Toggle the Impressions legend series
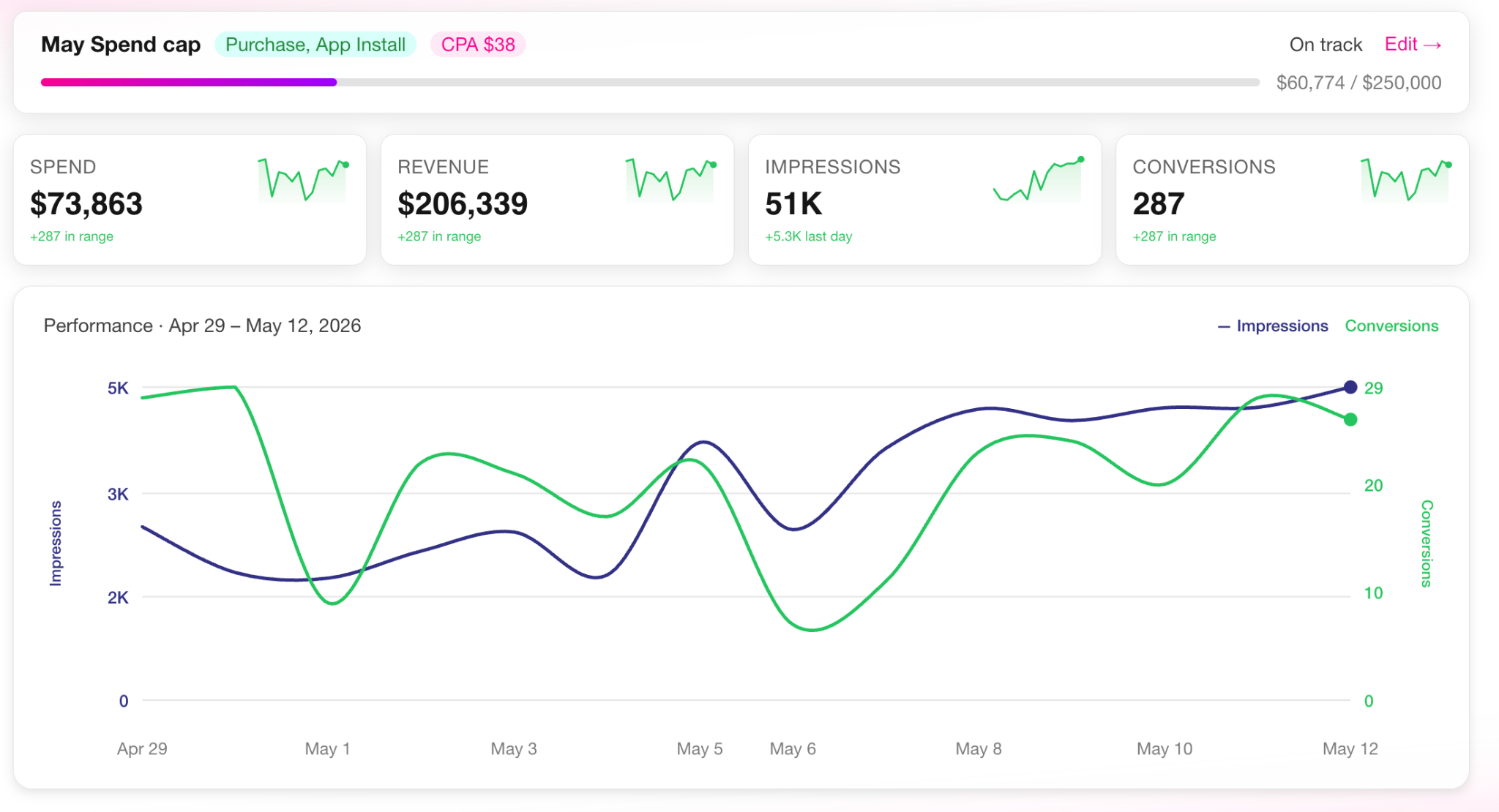 [x=1273, y=326]
